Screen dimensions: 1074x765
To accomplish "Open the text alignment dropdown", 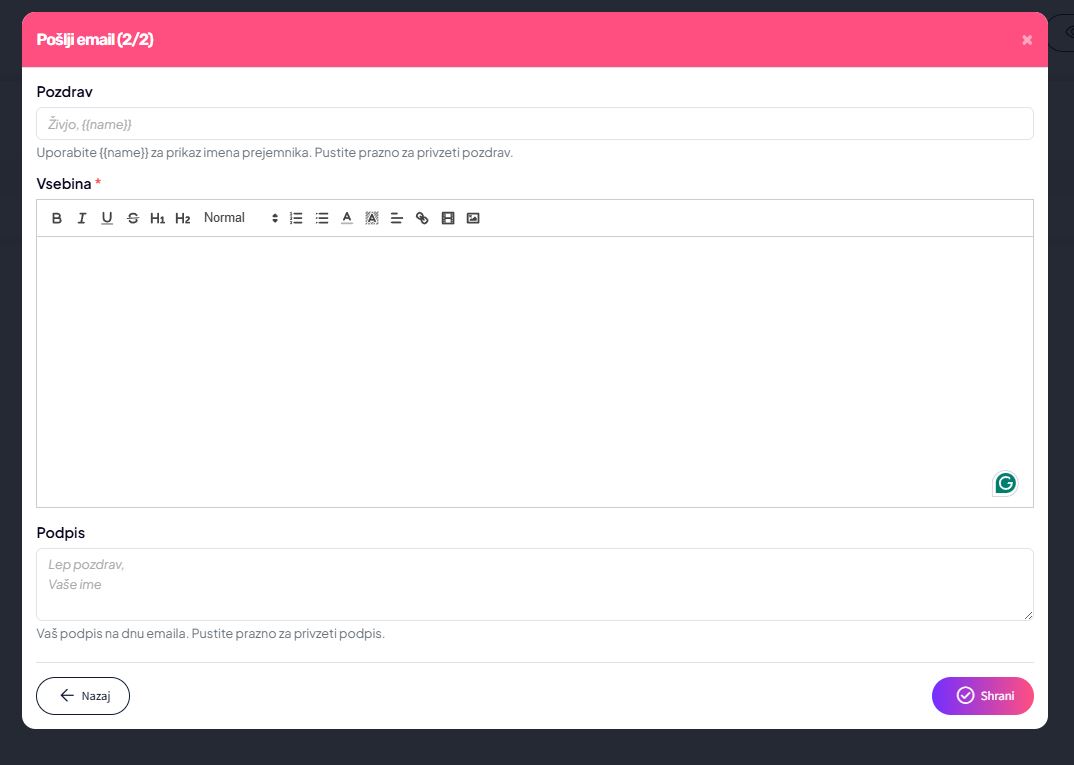I will click(397, 218).
